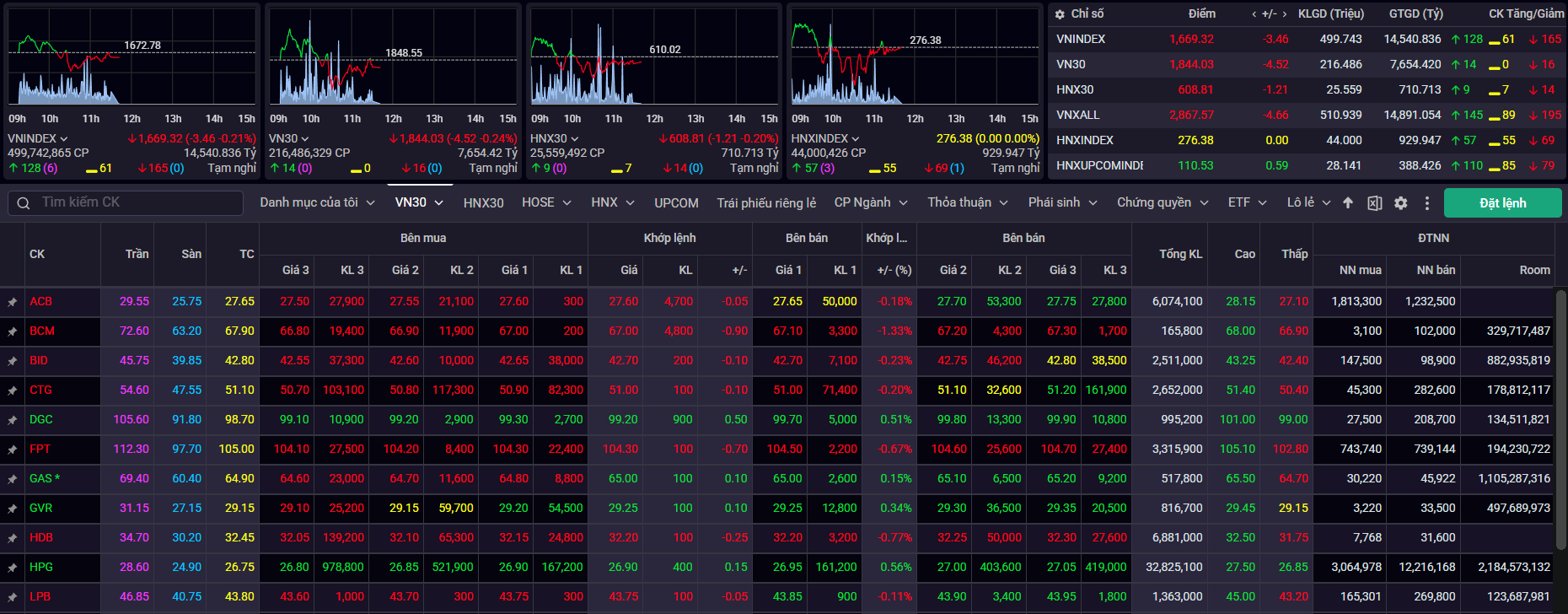Click HPG total volume 32,825,100
Image resolution: width=1568 pixels, height=614 pixels.
coord(1173,568)
